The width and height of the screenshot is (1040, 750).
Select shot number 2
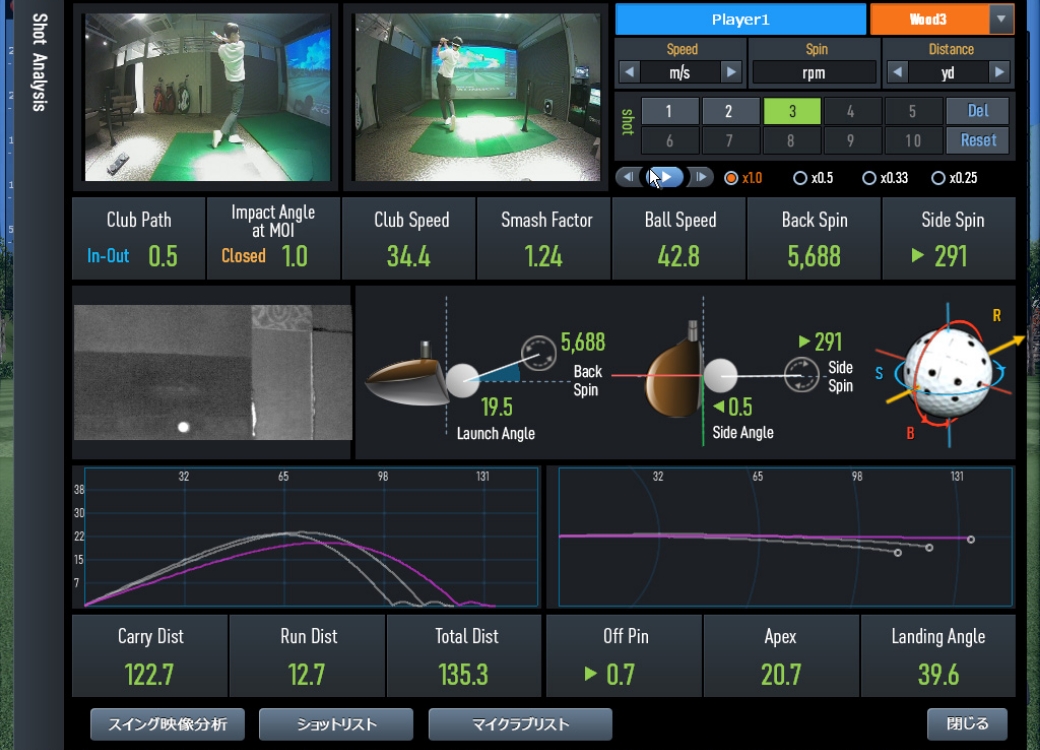pyautogui.click(x=729, y=111)
